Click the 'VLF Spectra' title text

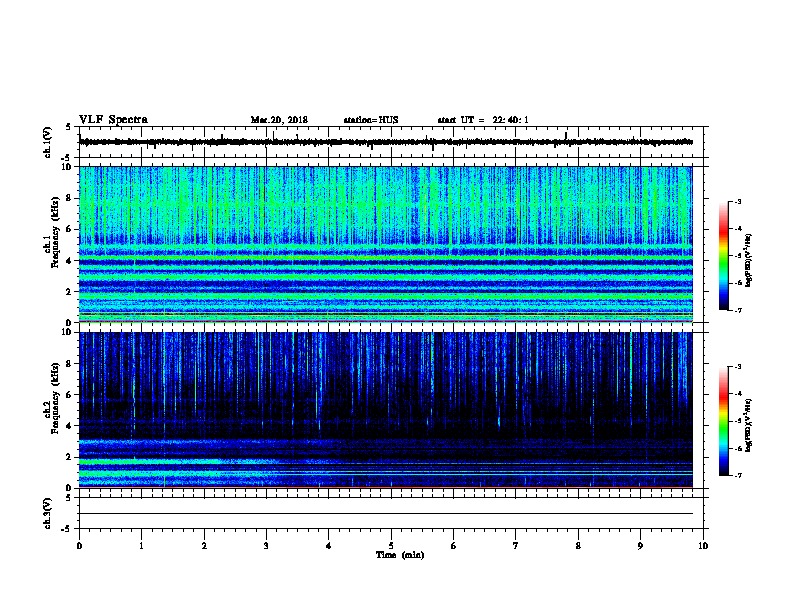tap(113, 120)
